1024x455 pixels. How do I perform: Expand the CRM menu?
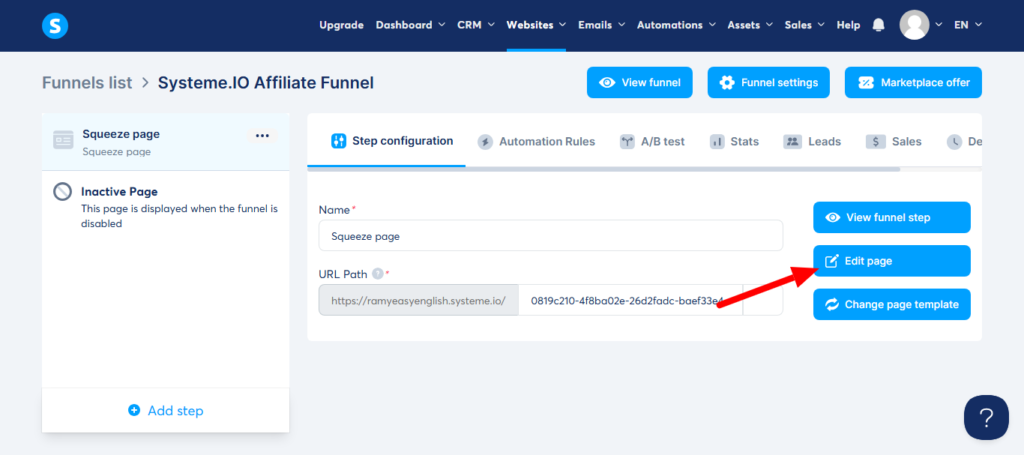(474, 25)
